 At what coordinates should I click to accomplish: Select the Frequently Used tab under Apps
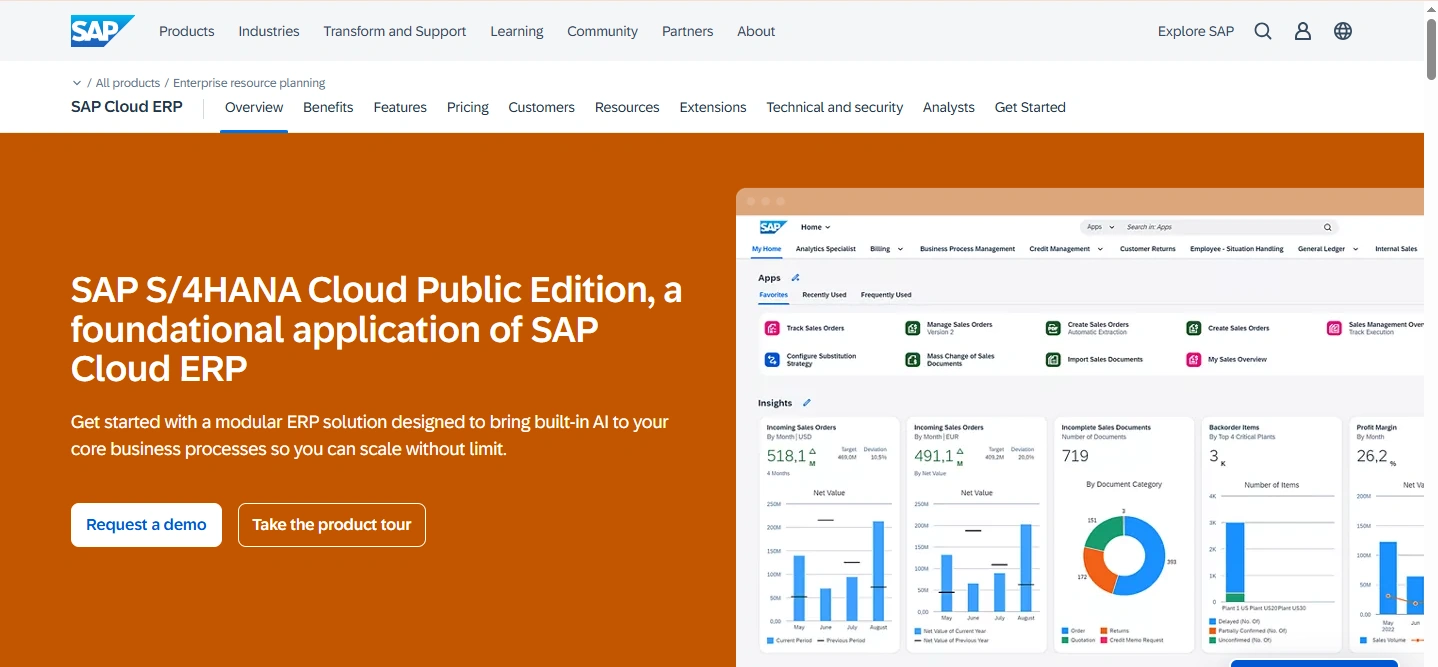886,295
